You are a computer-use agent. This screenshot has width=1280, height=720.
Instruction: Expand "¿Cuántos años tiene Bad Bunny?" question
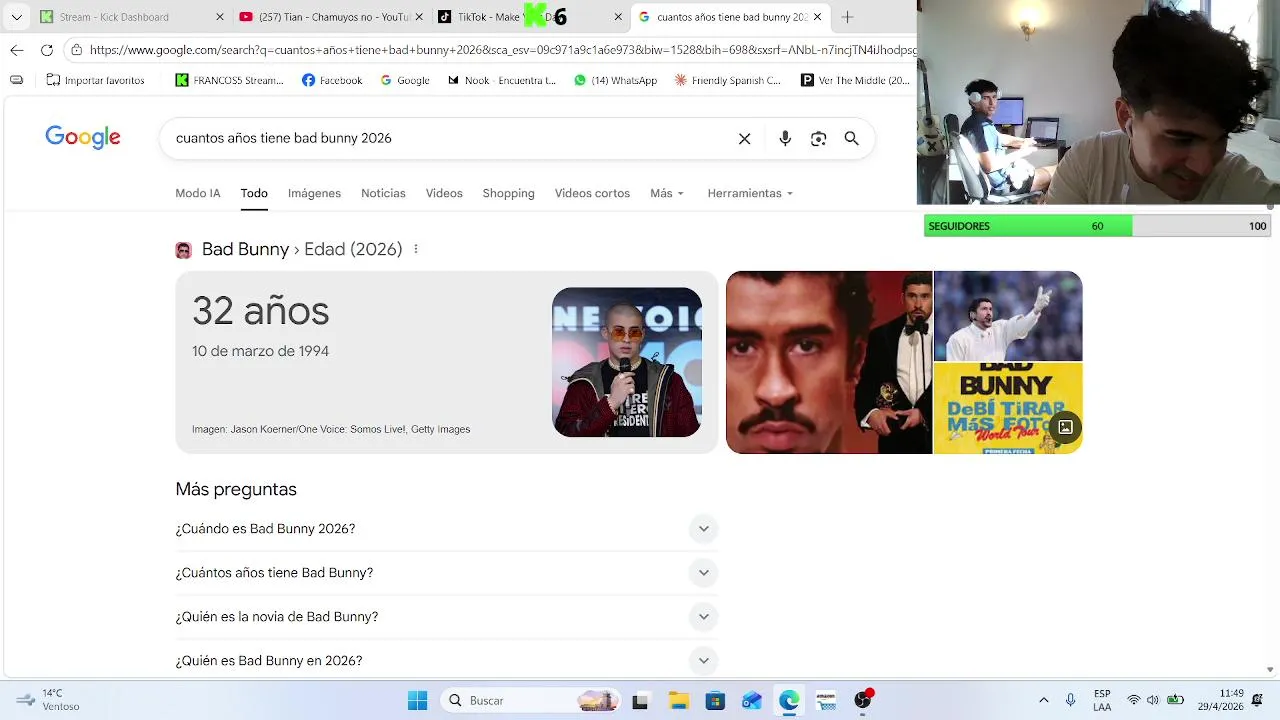click(446, 573)
